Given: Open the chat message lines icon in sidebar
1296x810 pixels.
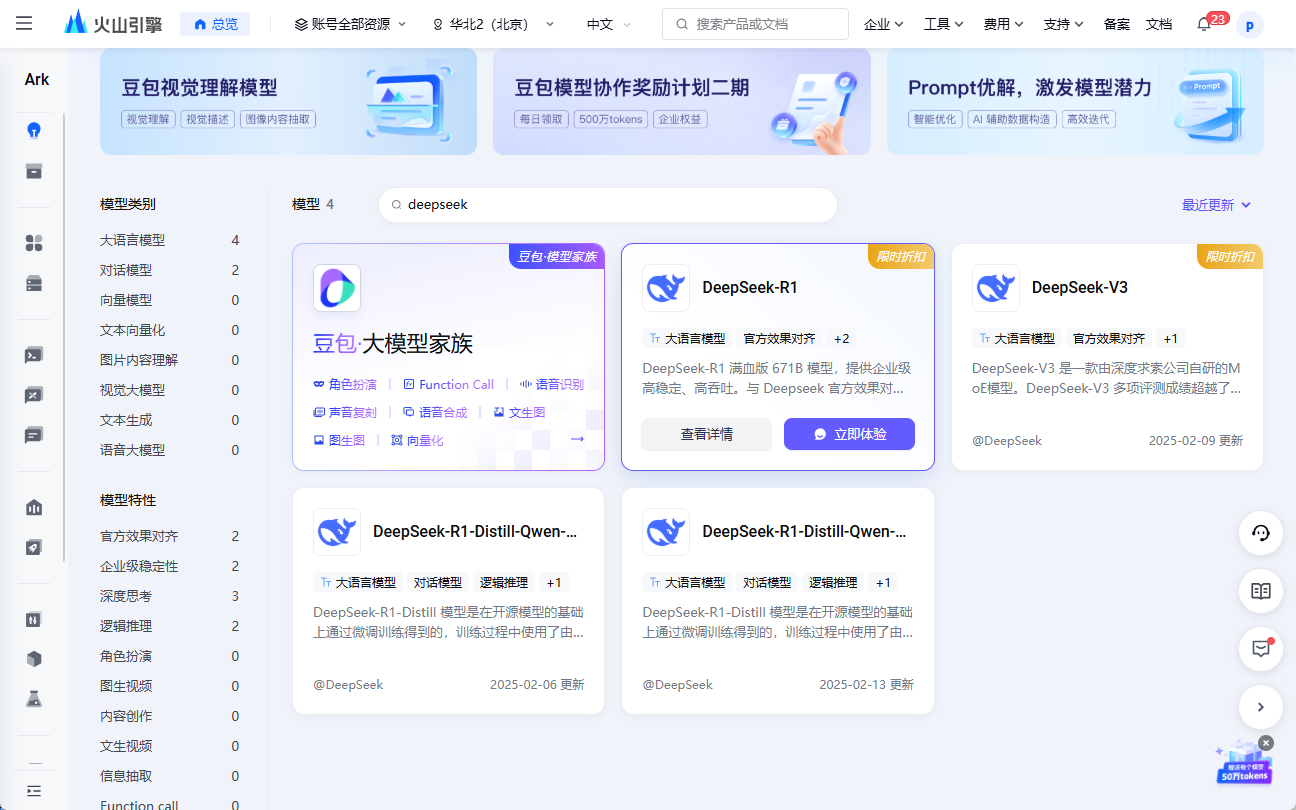Looking at the screenshot, I should (34, 435).
